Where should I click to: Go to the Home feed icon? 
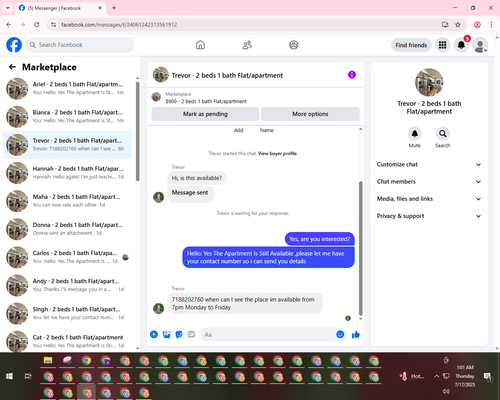pyautogui.click(x=200, y=45)
